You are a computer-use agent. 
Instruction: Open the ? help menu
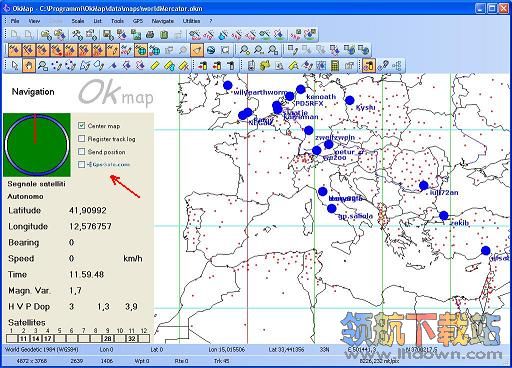pos(211,21)
